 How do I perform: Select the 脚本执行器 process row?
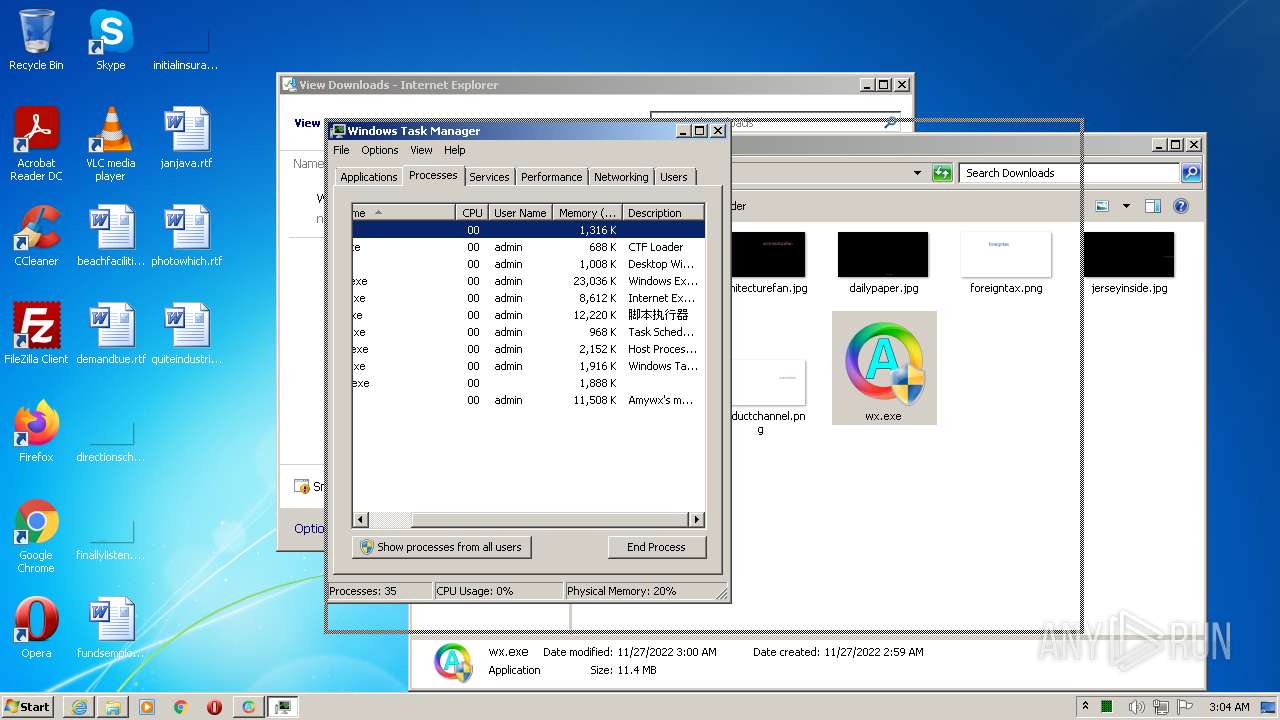click(528, 315)
